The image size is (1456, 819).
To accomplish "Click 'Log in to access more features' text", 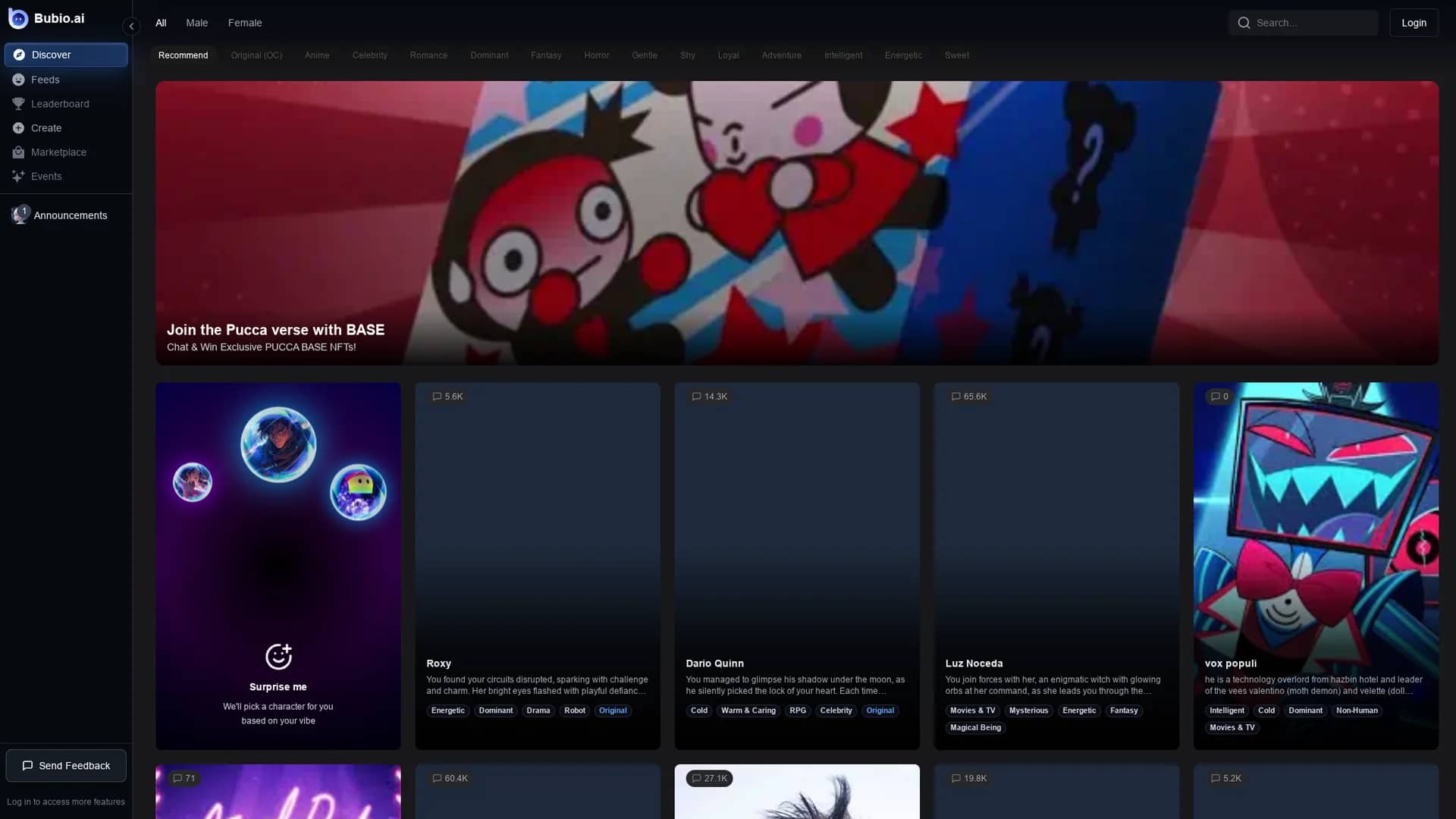I will [66, 802].
